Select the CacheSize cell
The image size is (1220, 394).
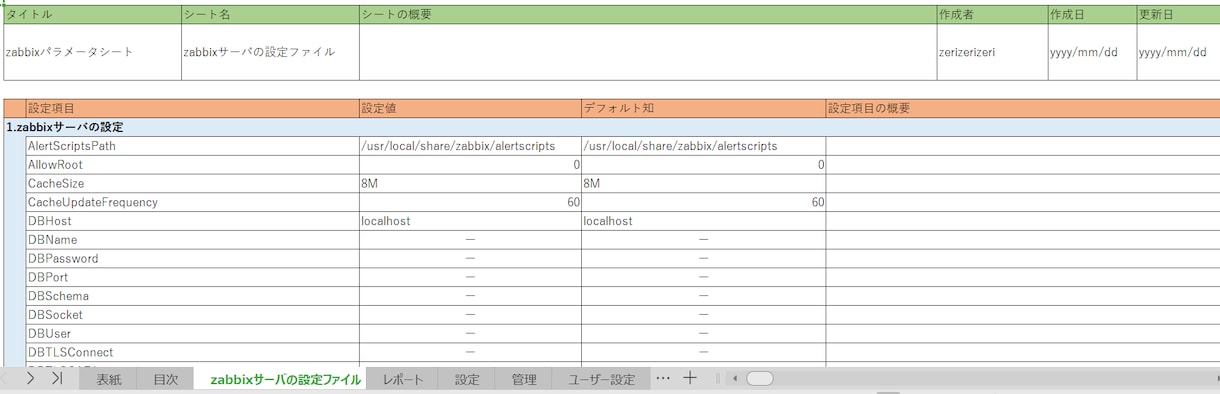point(192,184)
